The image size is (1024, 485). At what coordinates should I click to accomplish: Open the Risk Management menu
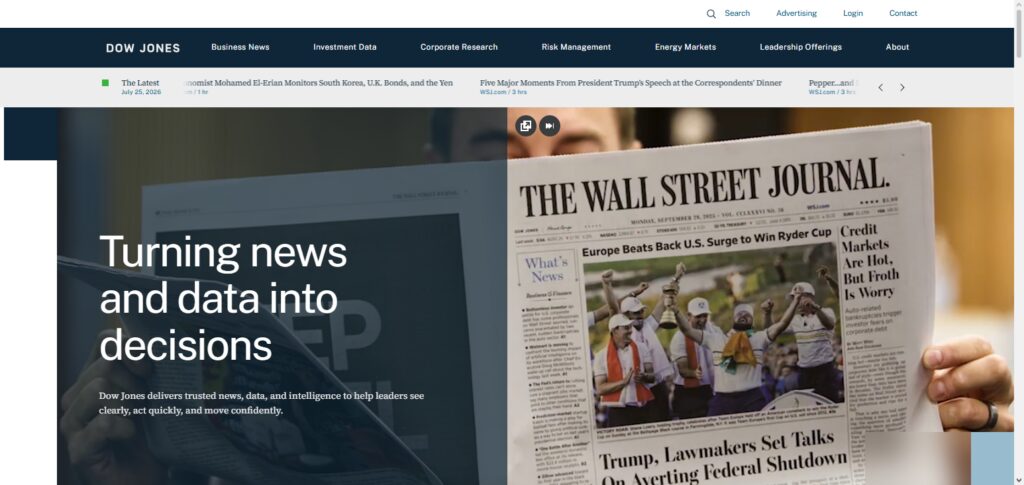(576, 47)
